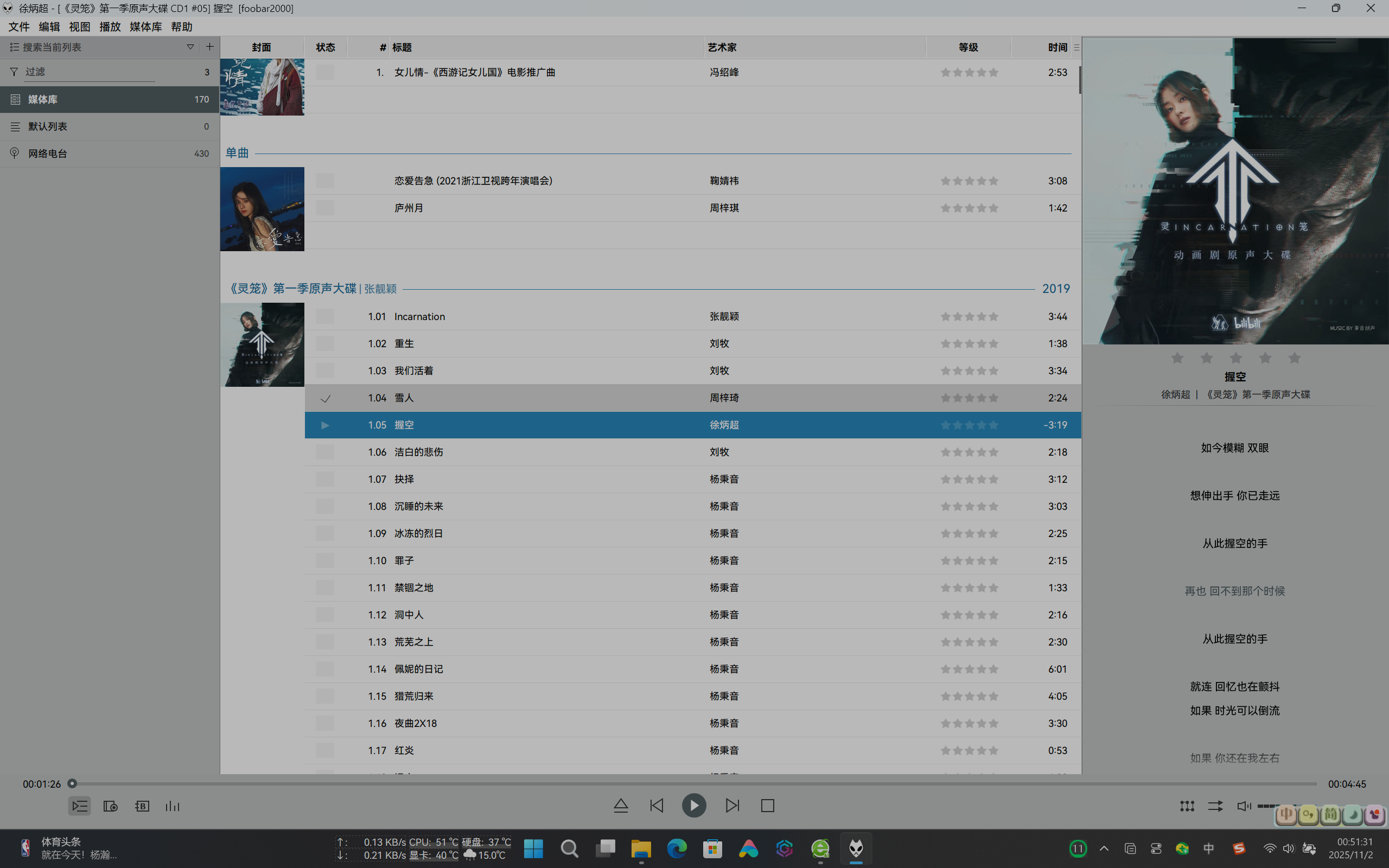1389x868 pixels.
Task: Click the 过滤 filter input field
Action: coord(89,72)
